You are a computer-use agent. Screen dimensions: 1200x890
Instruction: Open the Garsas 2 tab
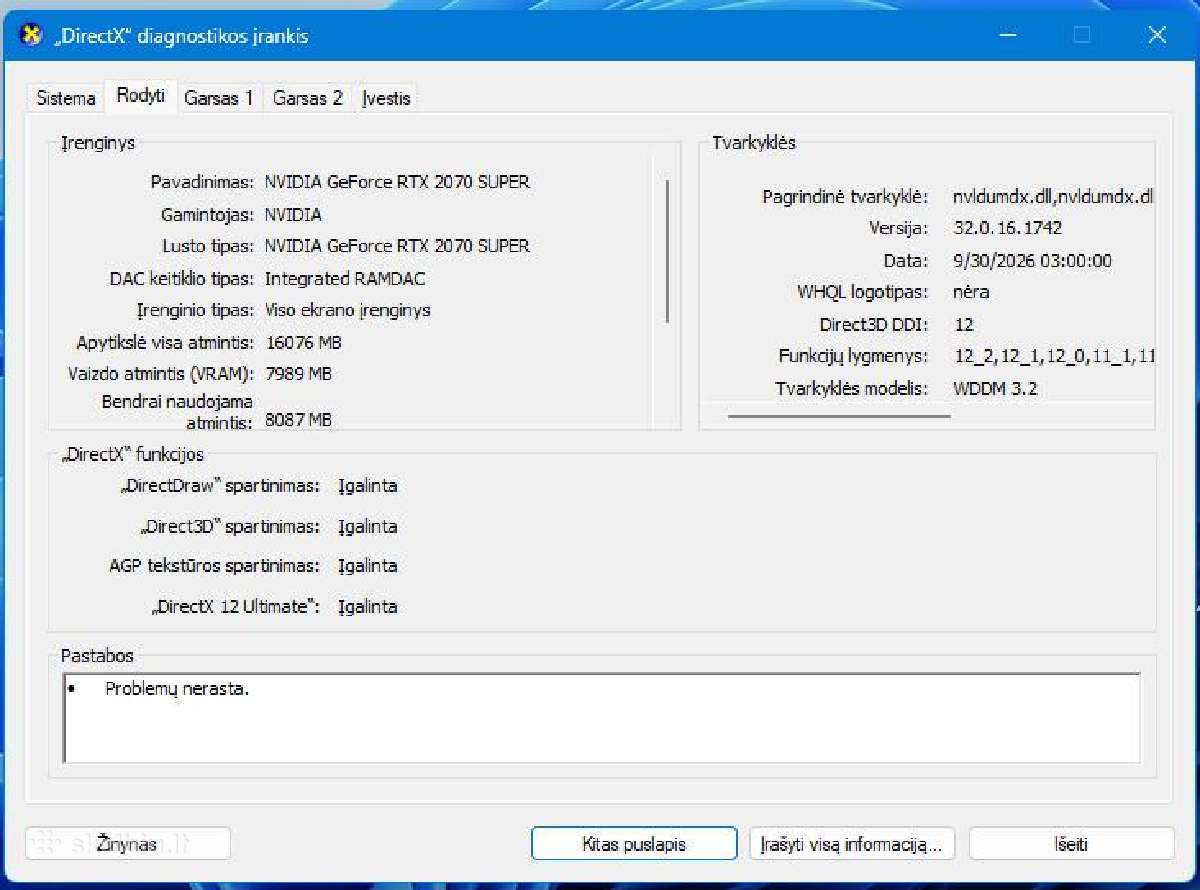[x=308, y=98]
